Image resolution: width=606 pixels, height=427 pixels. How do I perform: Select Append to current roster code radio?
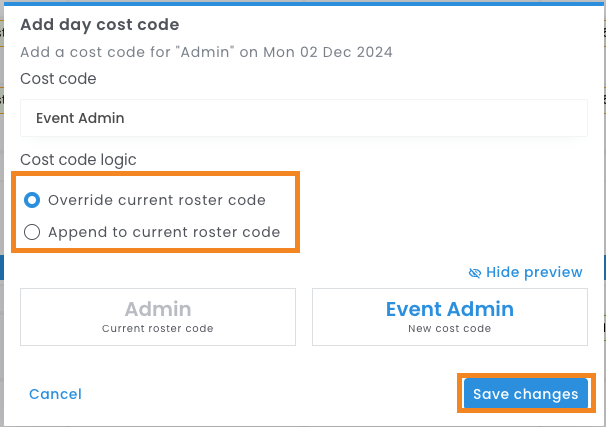(32, 232)
